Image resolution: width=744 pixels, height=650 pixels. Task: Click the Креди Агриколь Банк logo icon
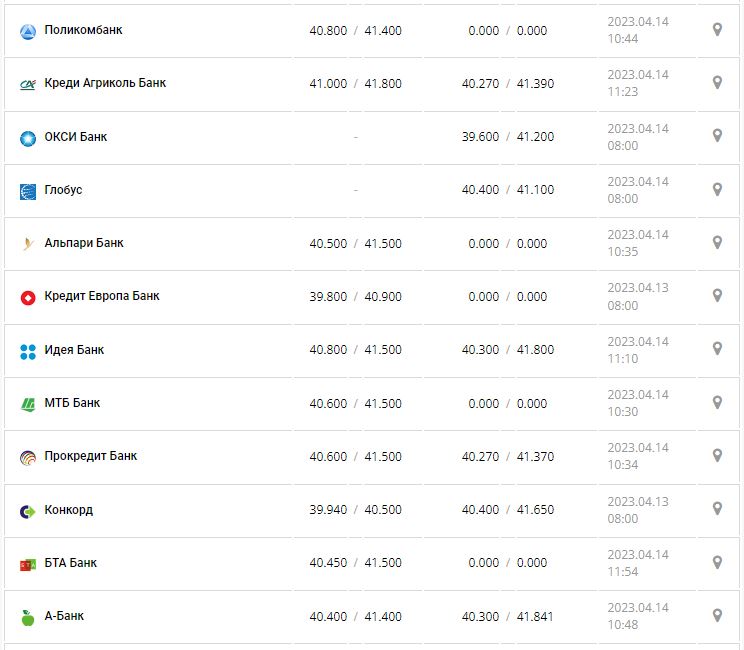pos(28,84)
